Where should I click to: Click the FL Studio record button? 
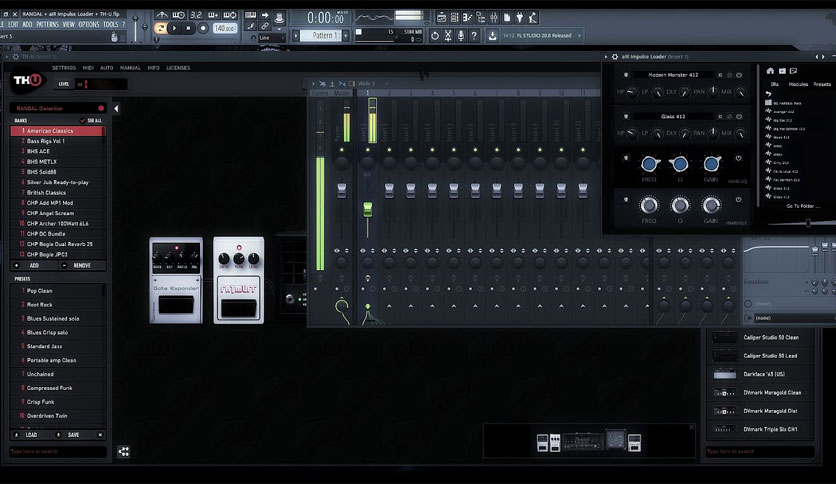[203, 28]
